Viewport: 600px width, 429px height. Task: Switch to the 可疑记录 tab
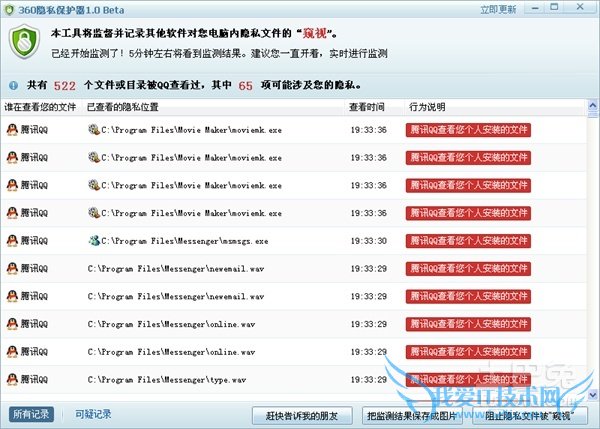[x=93, y=414]
